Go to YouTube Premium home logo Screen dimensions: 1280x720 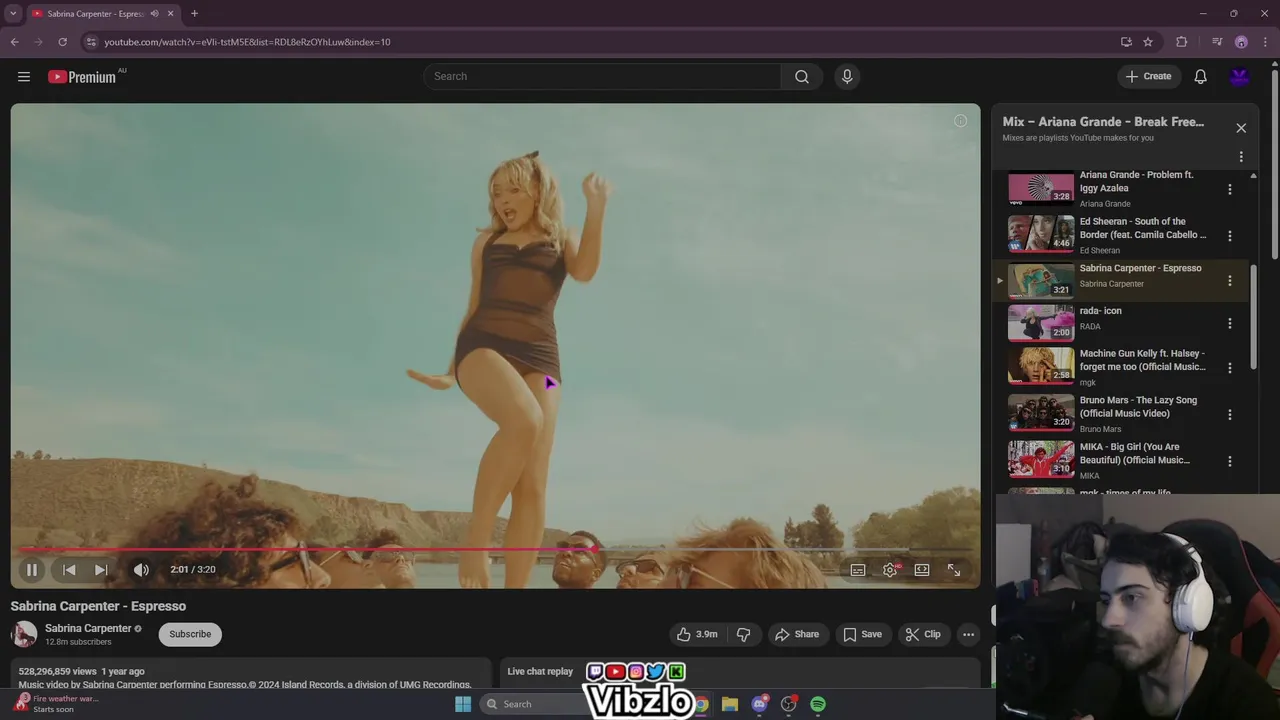pos(82,77)
